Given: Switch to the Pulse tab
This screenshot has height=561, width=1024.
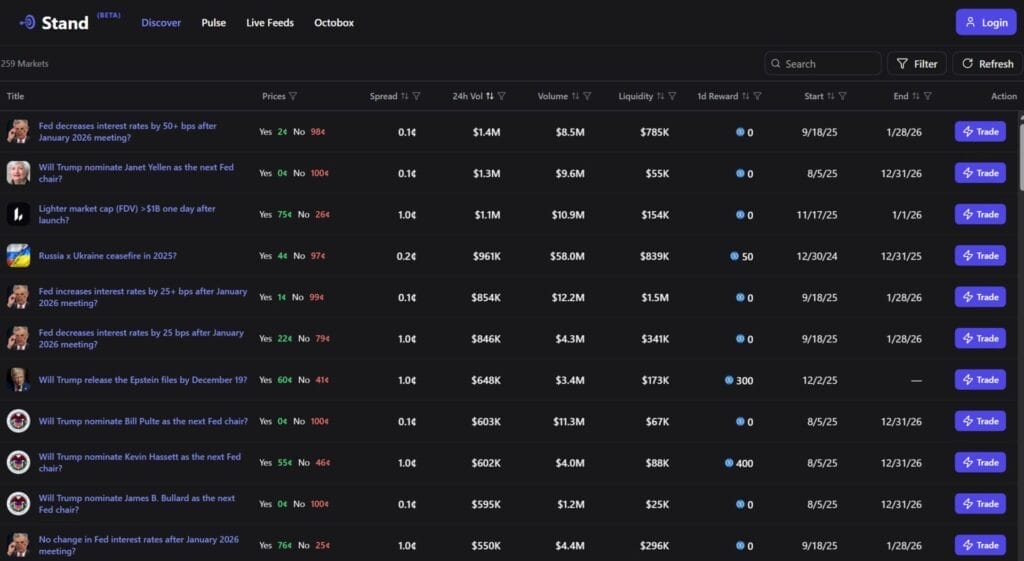Looking at the screenshot, I should [x=214, y=23].
